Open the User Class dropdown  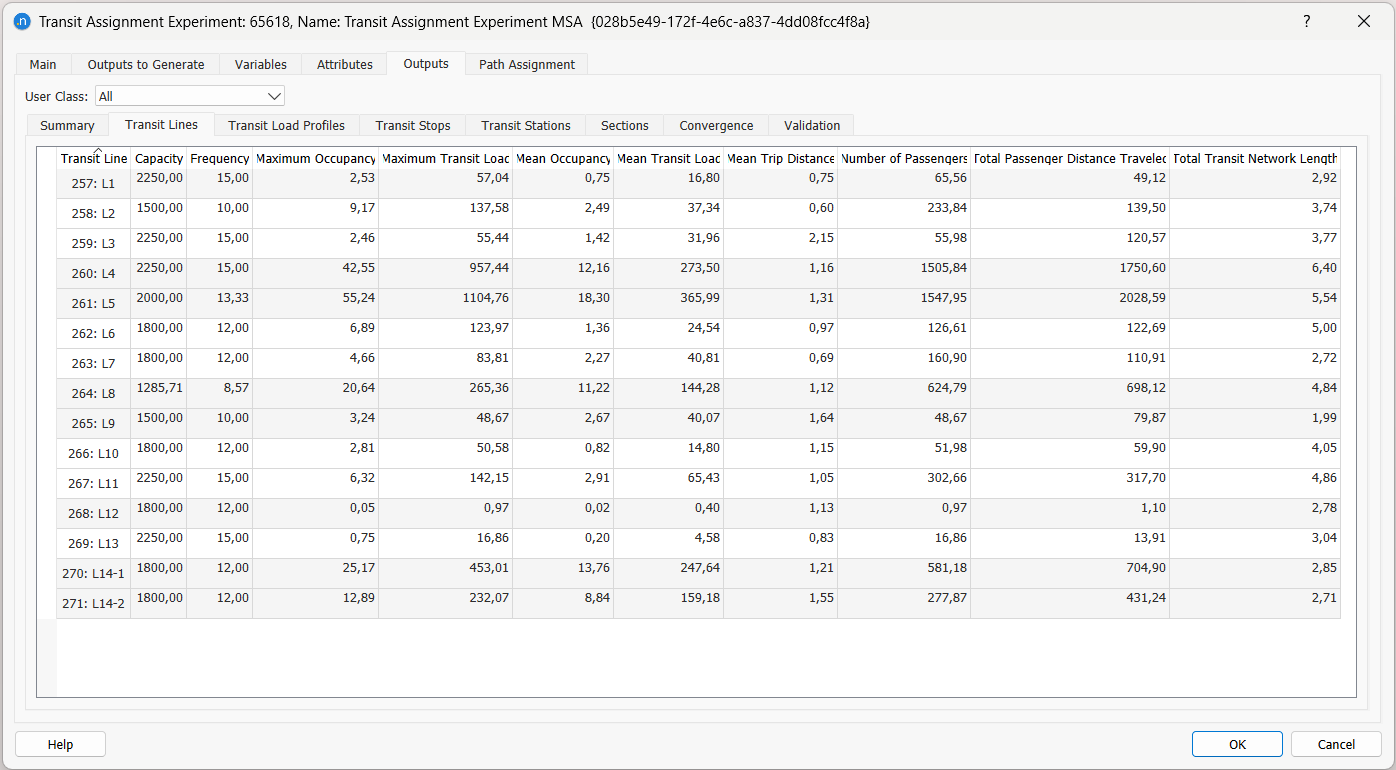click(190, 96)
